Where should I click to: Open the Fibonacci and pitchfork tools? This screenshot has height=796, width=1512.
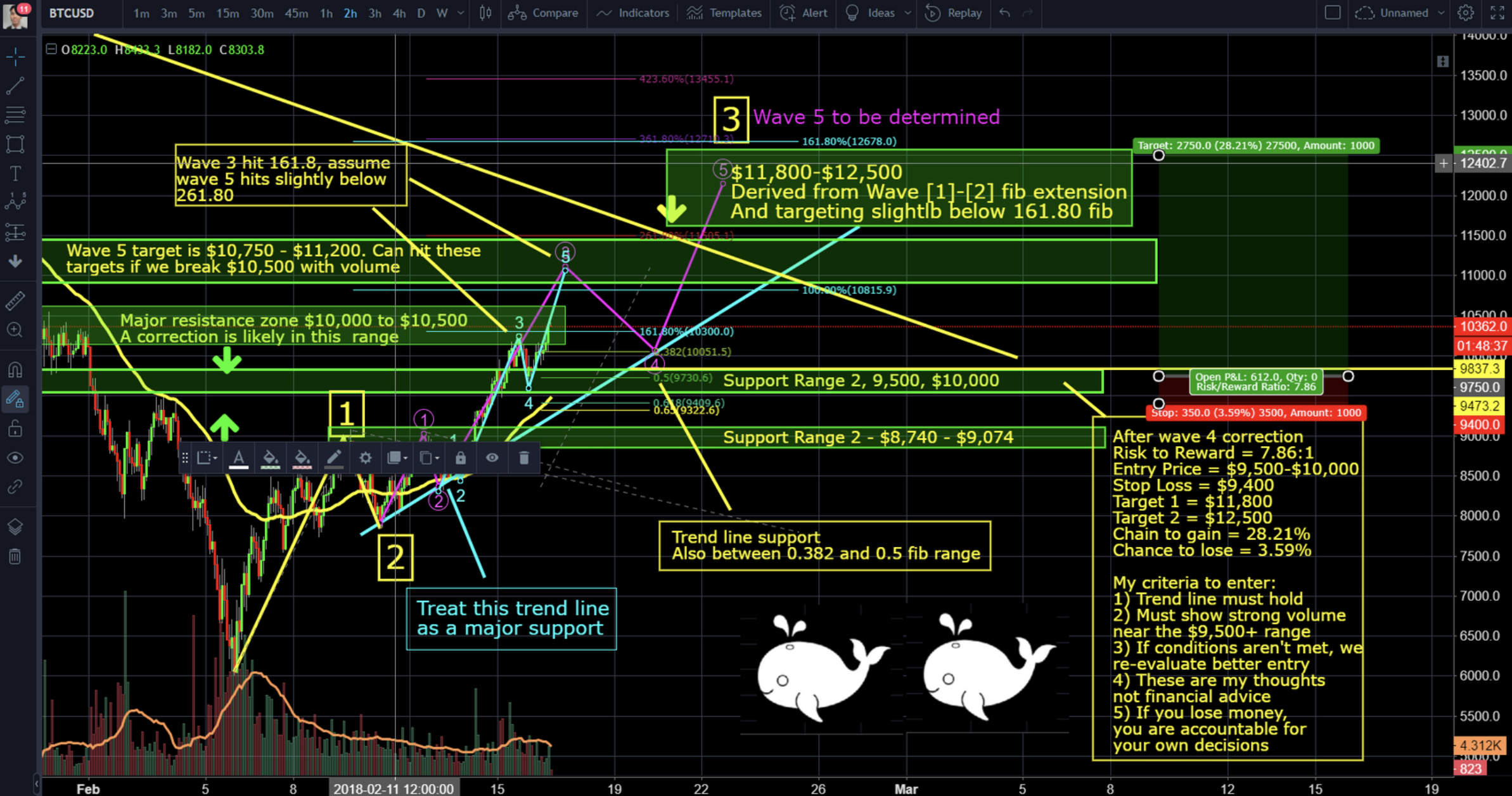[x=15, y=115]
